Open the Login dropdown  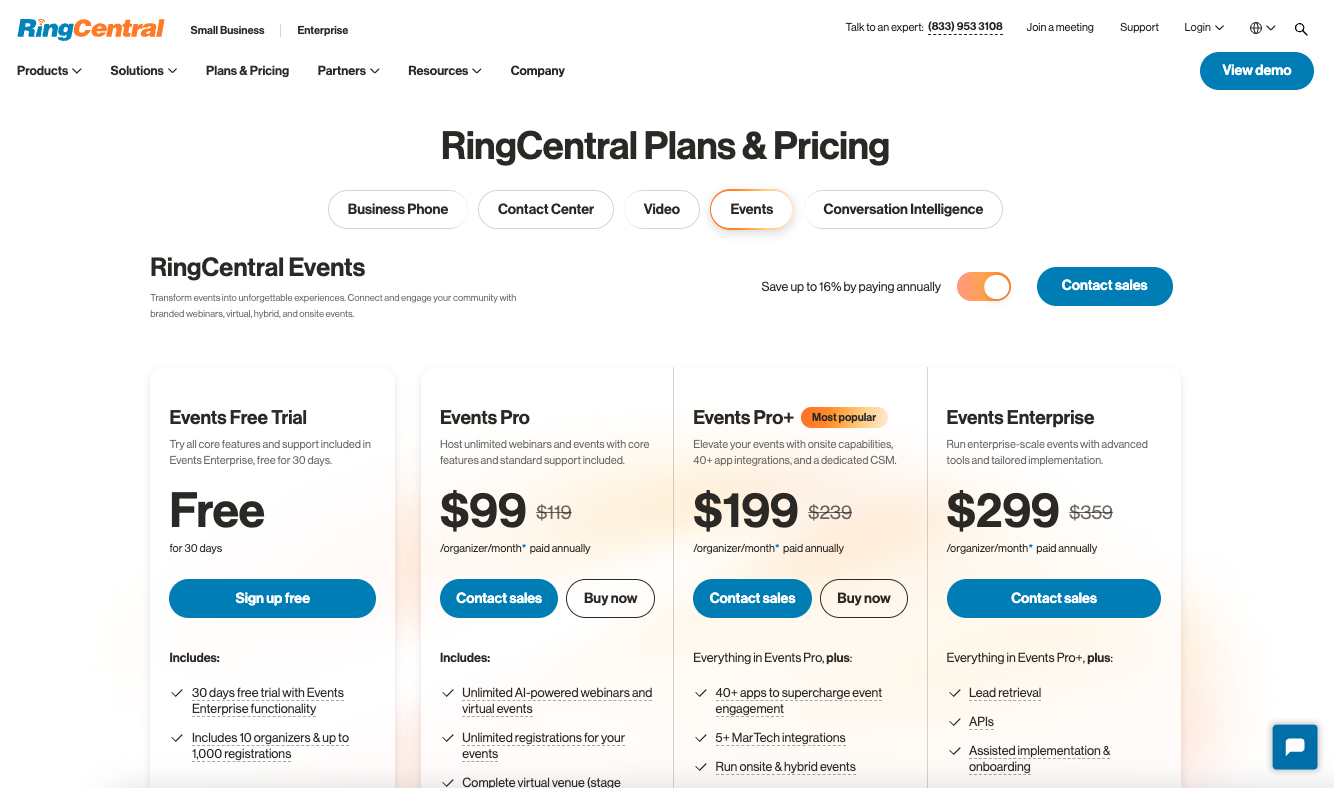[x=1203, y=28]
